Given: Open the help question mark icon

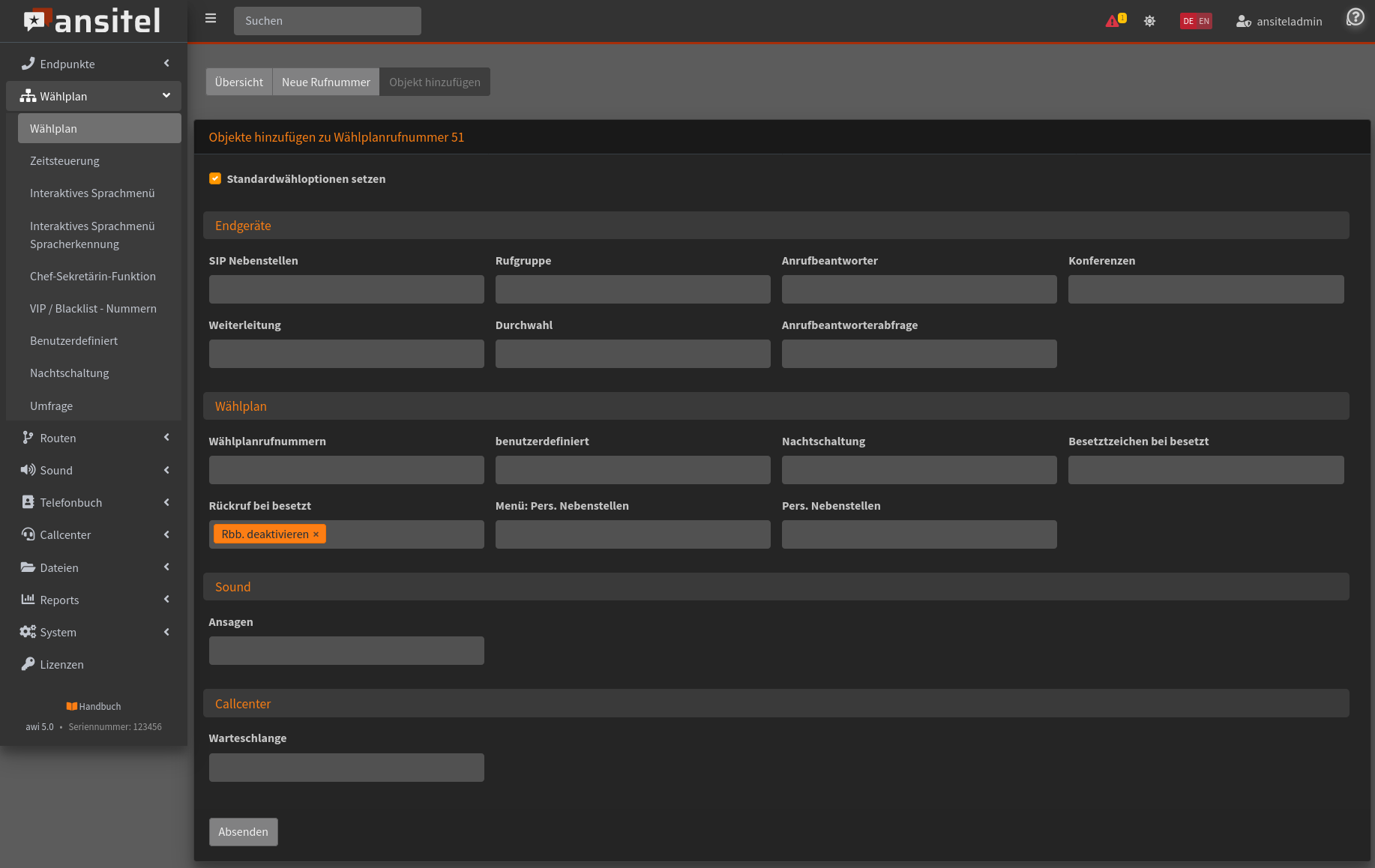Looking at the screenshot, I should [x=1355, y=17].
